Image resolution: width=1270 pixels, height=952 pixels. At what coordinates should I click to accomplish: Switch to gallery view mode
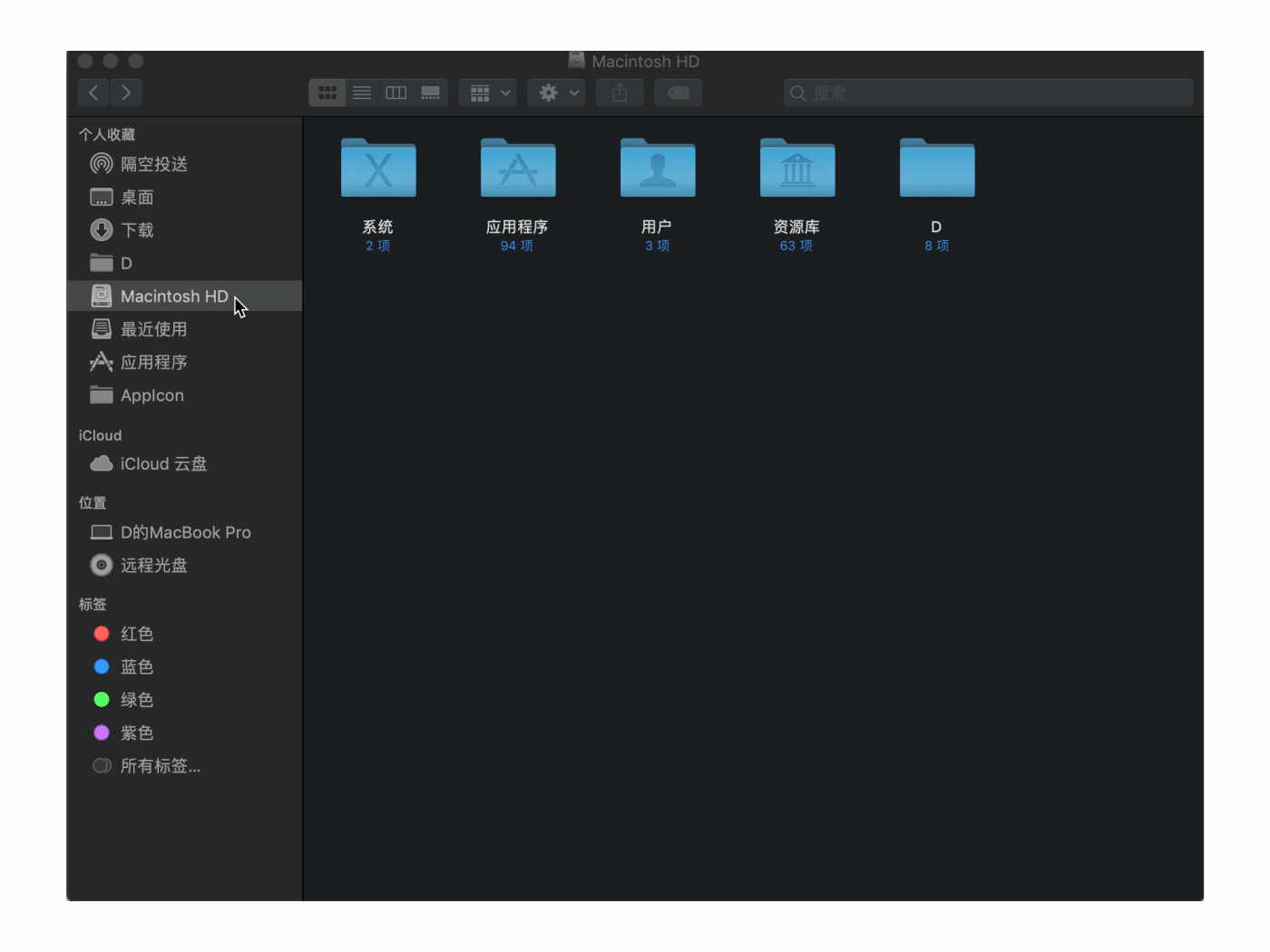[x=431, y=92]
